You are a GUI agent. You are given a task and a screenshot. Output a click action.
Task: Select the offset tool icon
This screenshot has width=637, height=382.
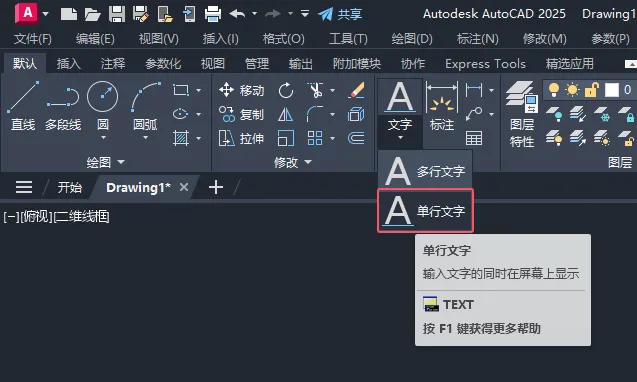click(x=356, y=139)
